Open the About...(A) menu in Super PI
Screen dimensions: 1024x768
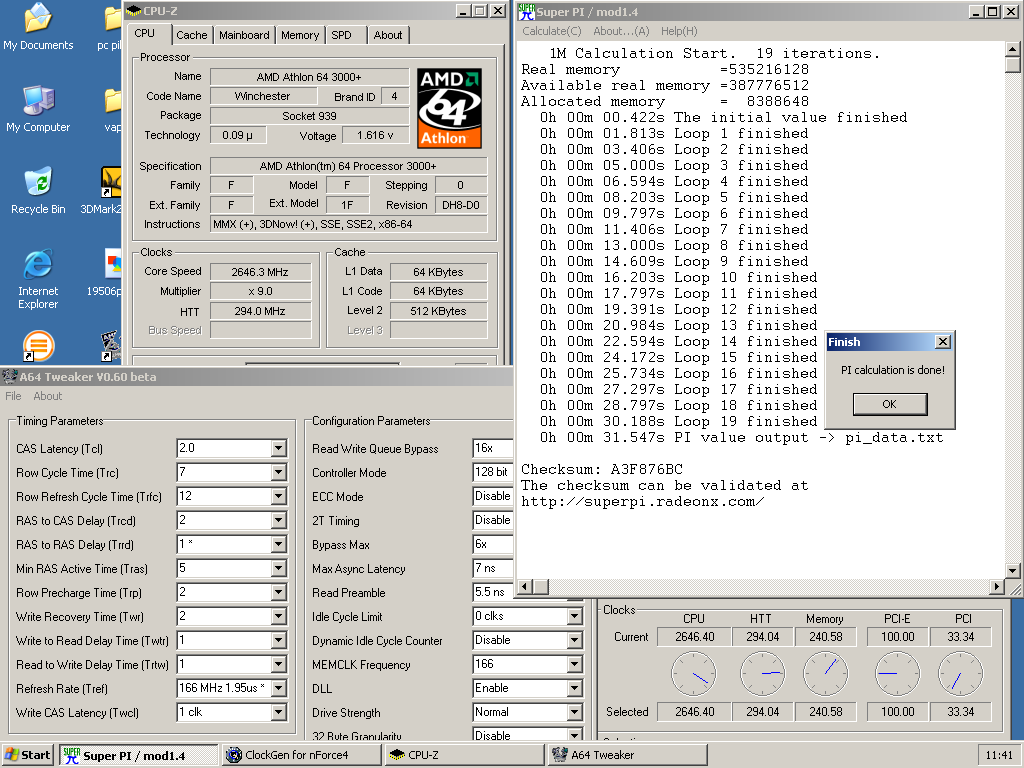coord(621,31)
